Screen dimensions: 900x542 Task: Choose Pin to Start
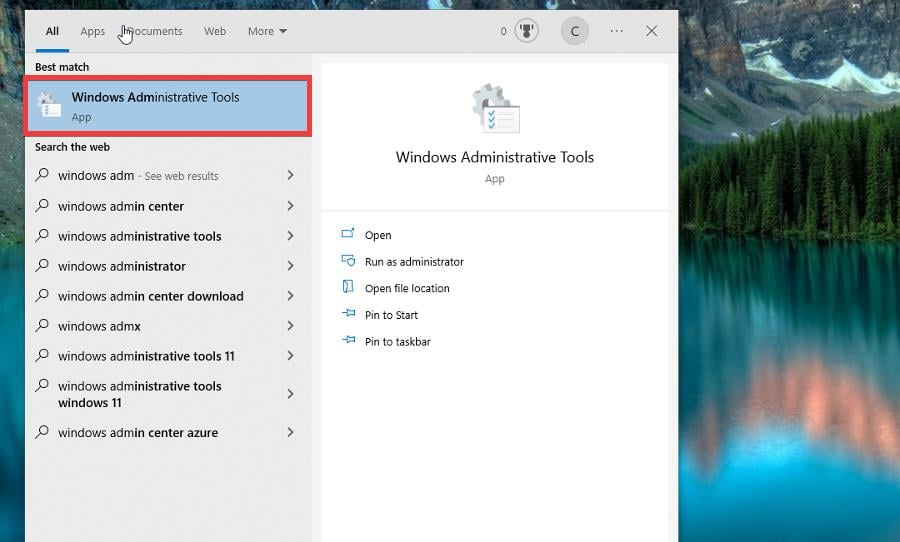click(x=391, y=315)
